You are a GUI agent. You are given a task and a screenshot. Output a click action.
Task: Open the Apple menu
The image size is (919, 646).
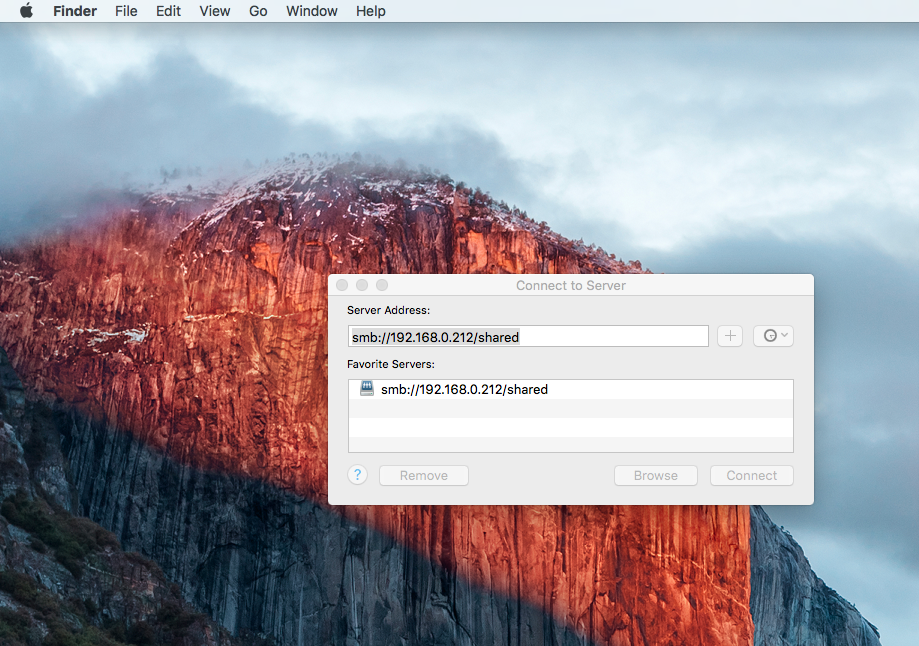(26, 11)
